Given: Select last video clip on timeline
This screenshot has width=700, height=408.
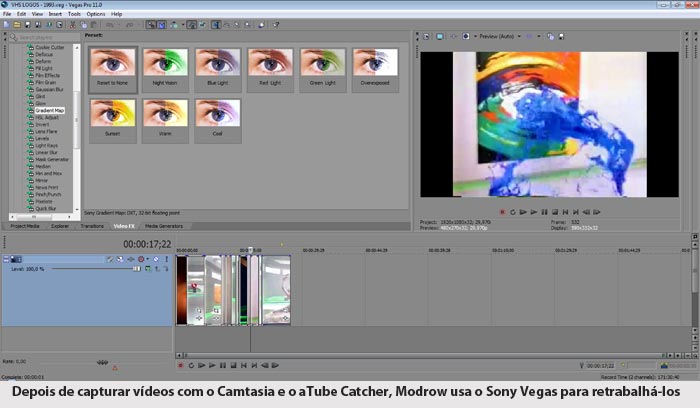Looking at the screenshot, I should [x=276, y=290].
